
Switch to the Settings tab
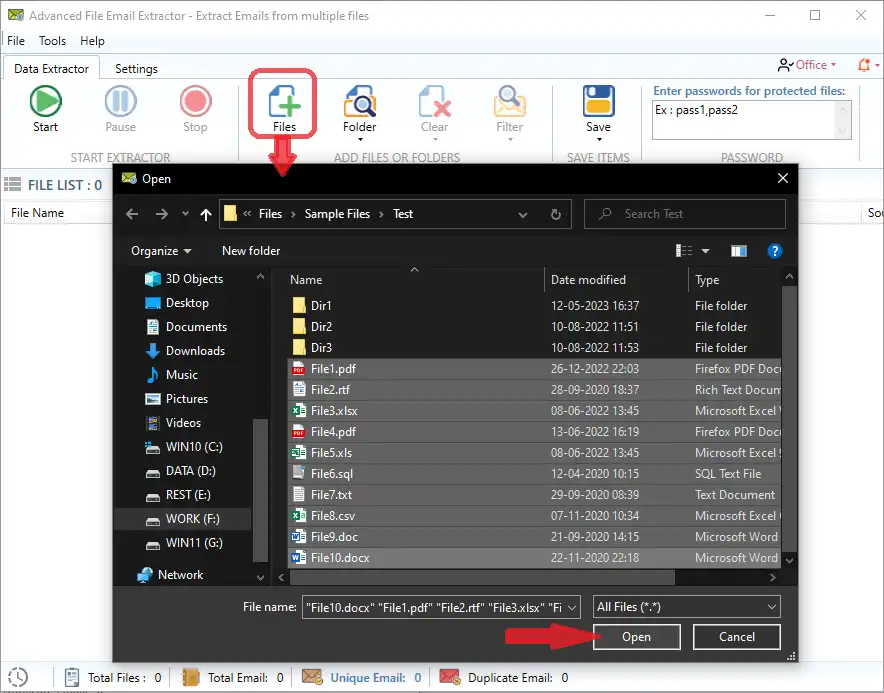click(x=136, y=69)
